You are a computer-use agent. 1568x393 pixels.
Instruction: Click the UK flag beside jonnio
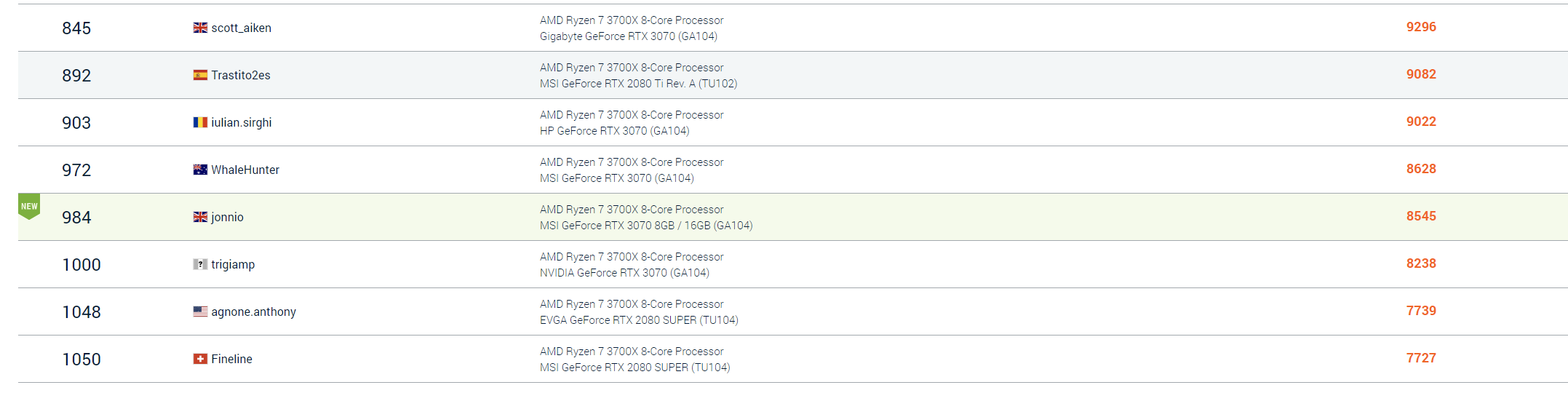tap(200, 217)
